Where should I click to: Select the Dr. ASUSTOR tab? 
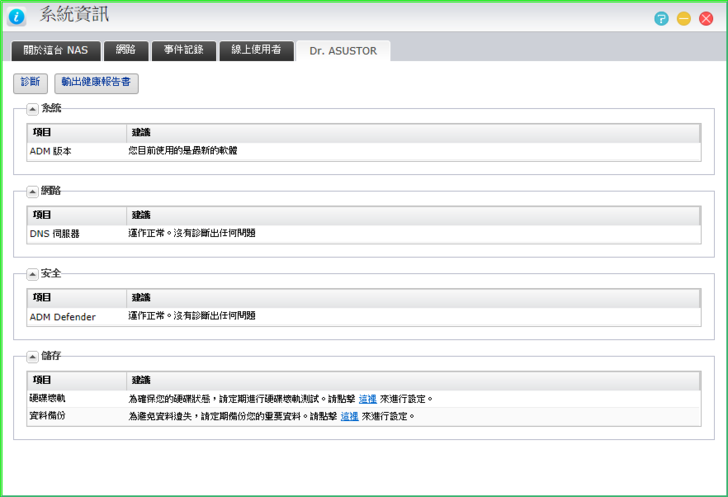pos(343,50)
